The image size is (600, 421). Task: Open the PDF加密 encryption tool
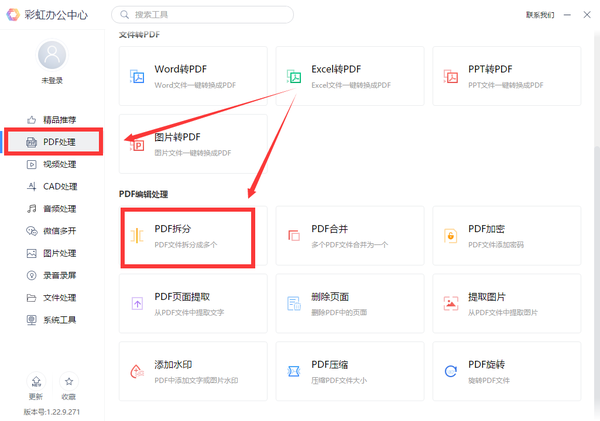tap(506, 236)
